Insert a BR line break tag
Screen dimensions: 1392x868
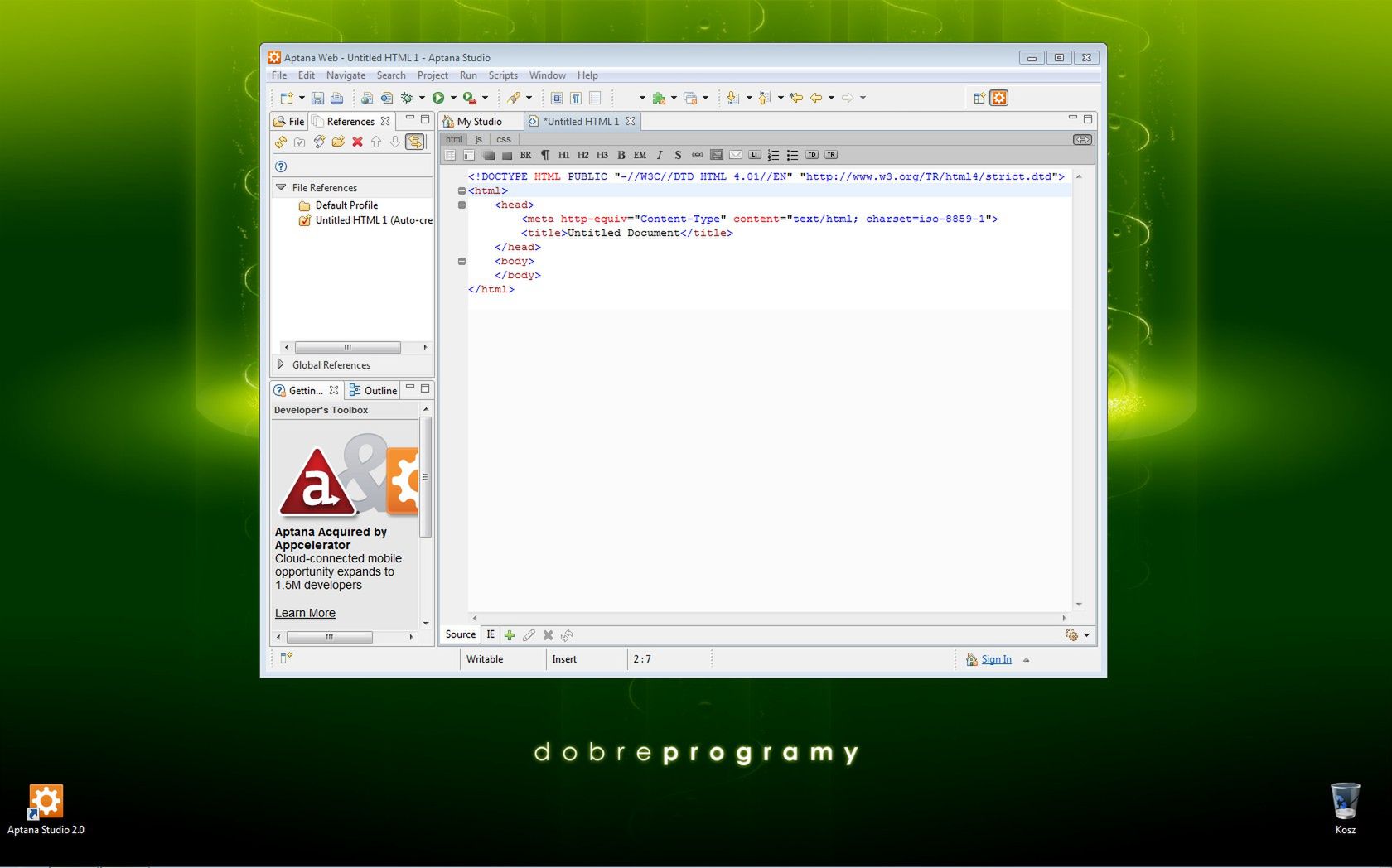tap(525, 155)
